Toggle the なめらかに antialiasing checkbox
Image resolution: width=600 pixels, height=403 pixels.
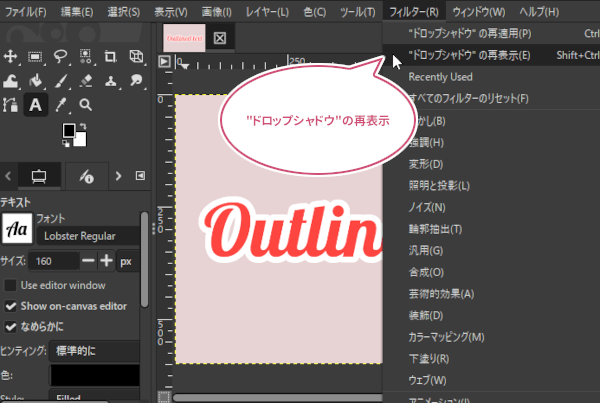[11, 326]
